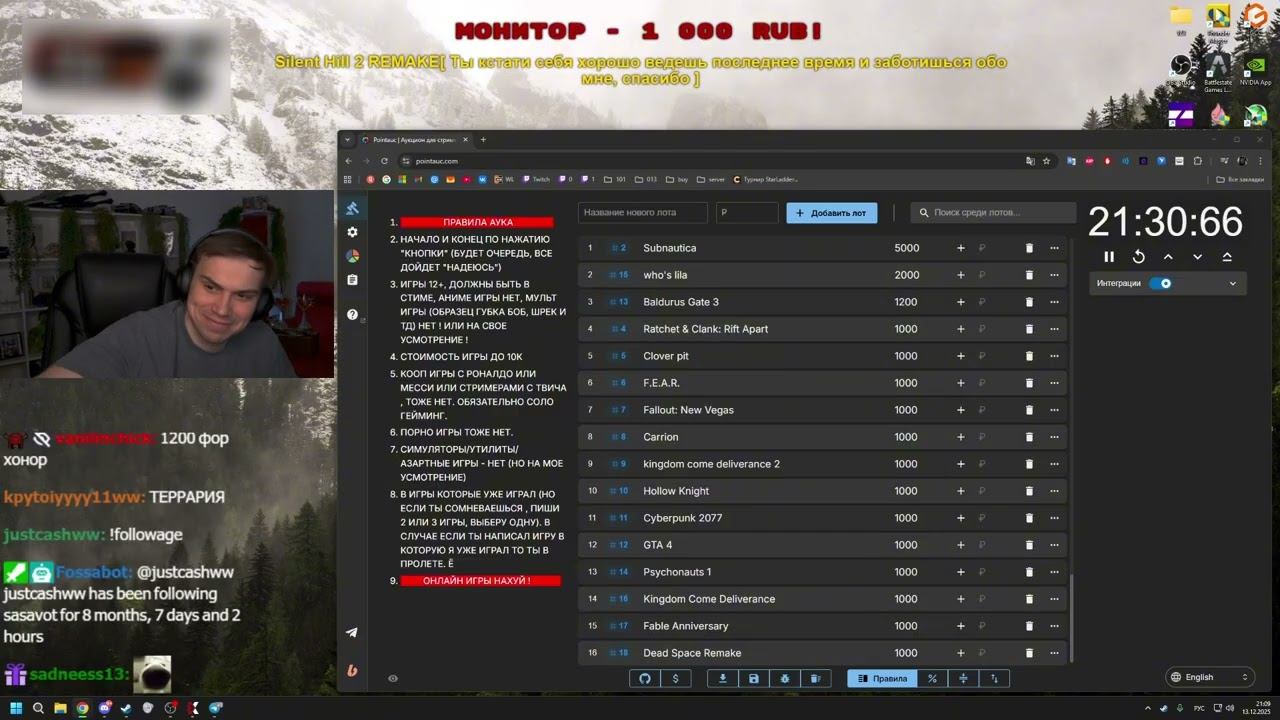The height and width of the screenshot is (720, 1280).
Task: Pause the auction timer
Action: click(x=1109, y=257)
